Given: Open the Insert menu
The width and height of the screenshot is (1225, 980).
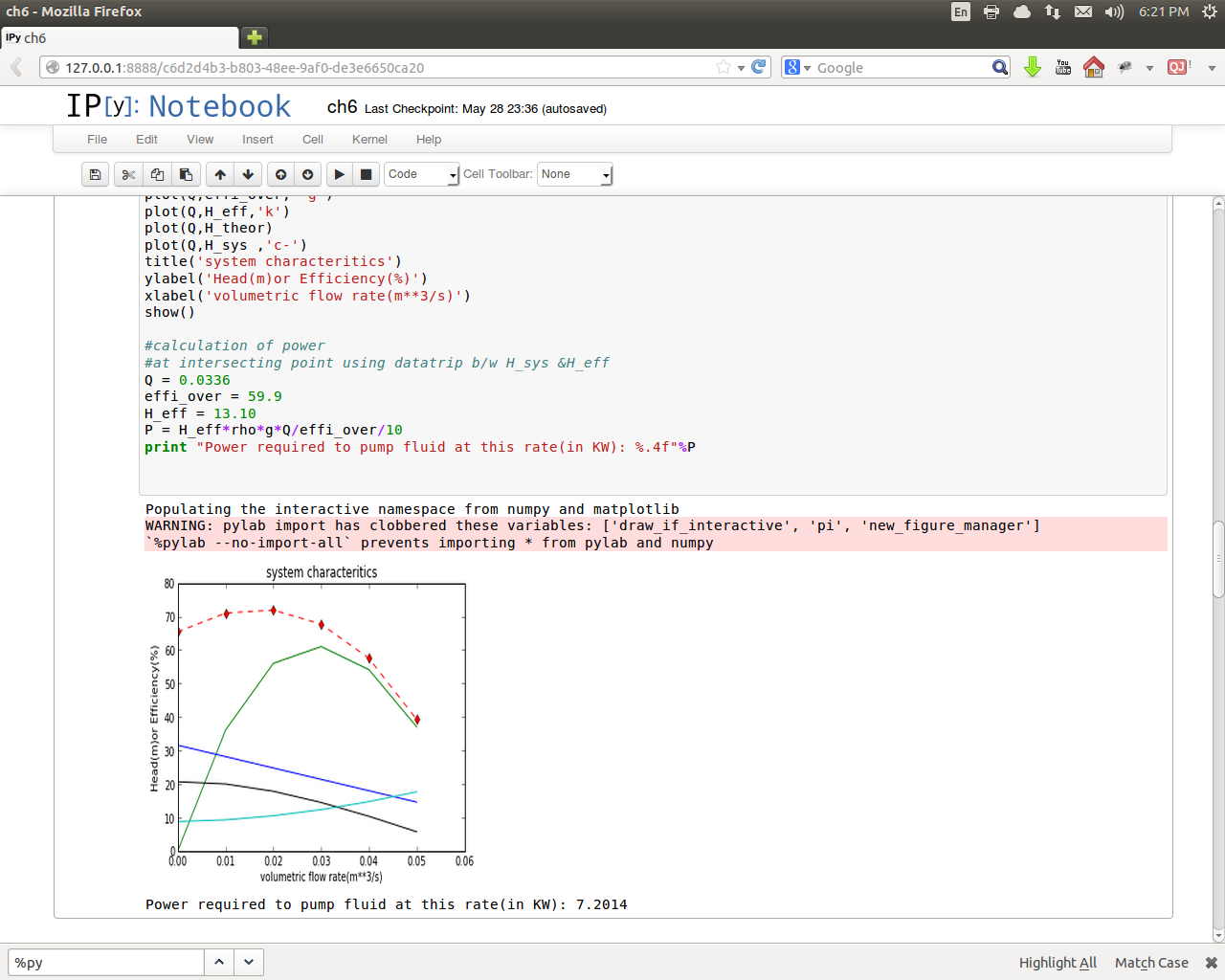Looking at the screenshot, I should pos(257,140).
